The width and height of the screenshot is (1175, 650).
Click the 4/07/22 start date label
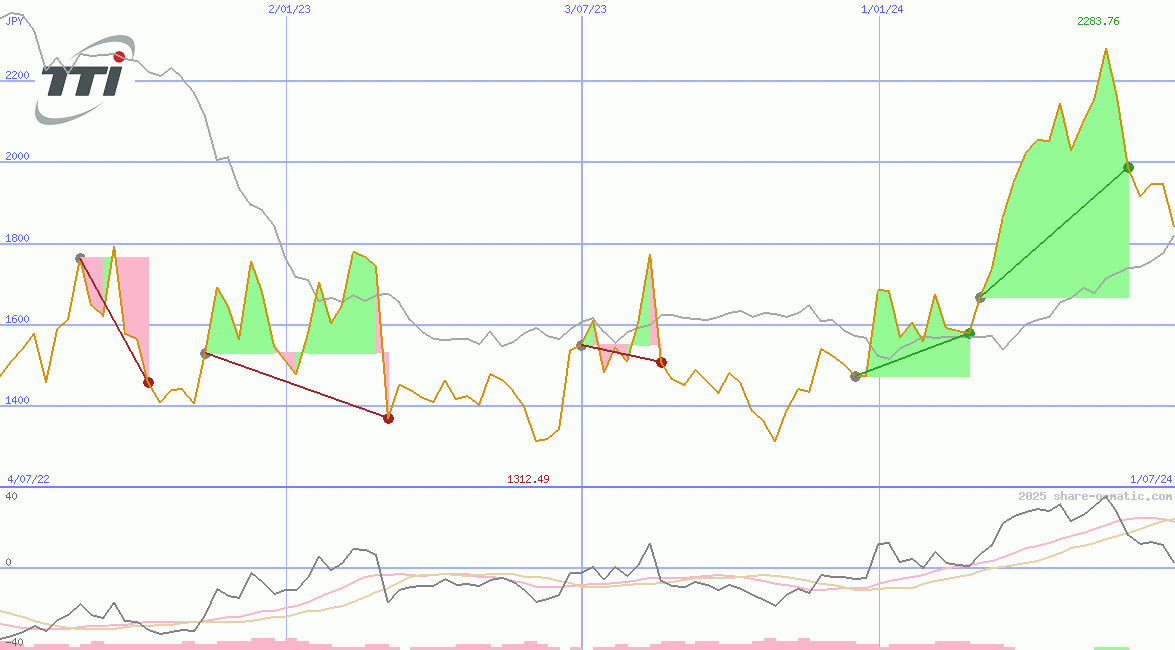tap(28, 479)
